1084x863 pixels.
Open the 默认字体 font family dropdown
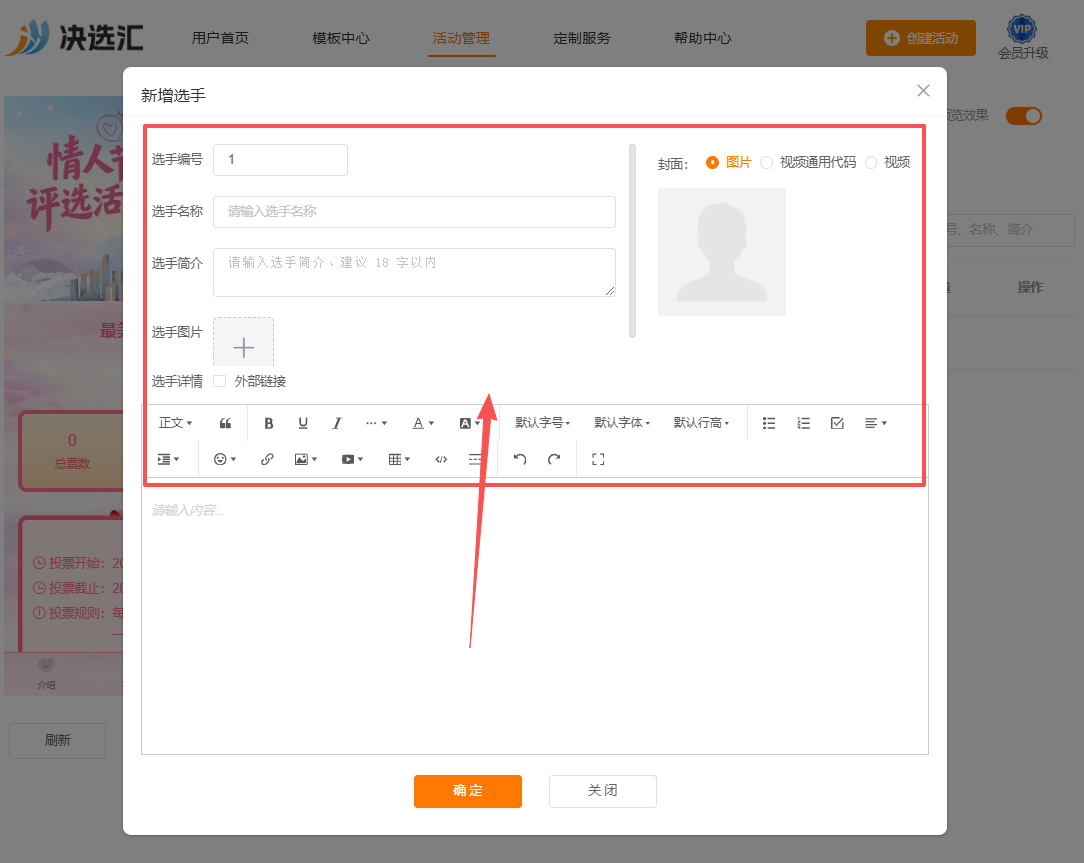pos(622,423)
